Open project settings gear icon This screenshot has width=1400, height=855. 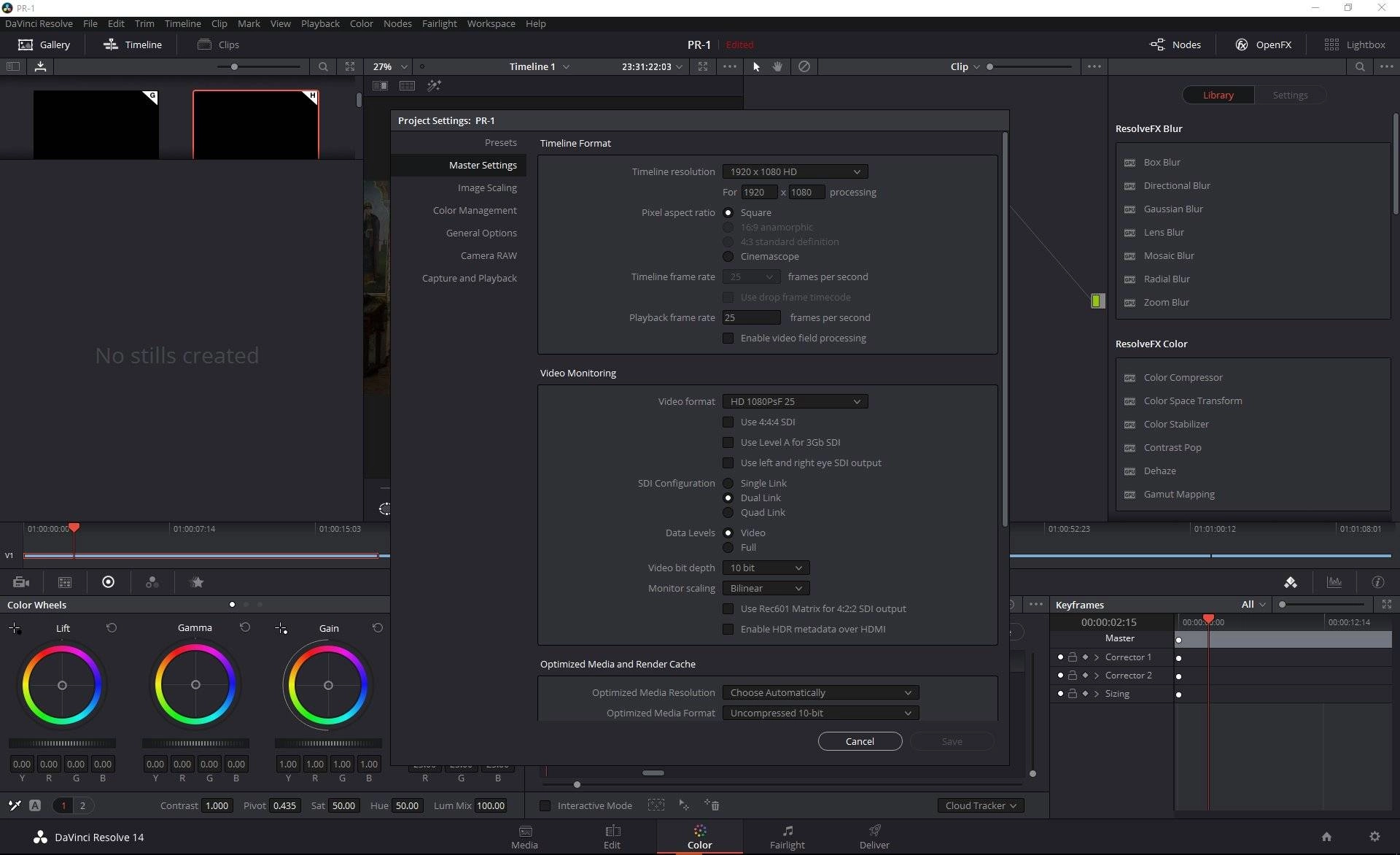coord(1374,837)
